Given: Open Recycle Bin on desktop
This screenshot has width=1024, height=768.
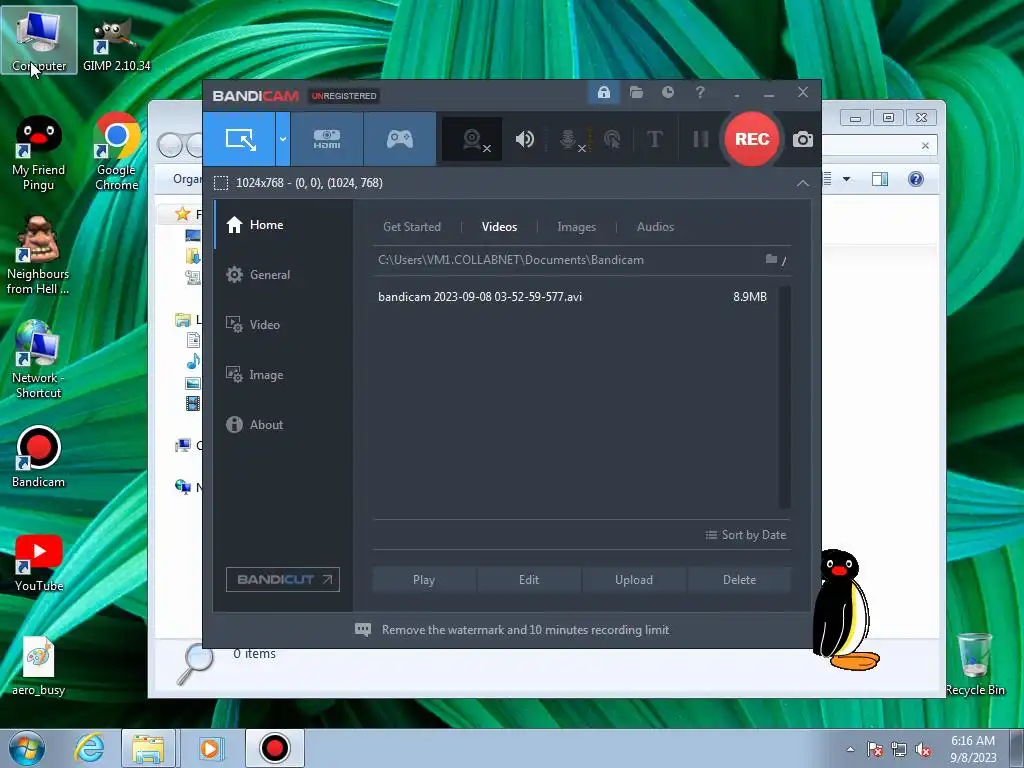Looking at the screenshot, I should [x=975, y=664].
